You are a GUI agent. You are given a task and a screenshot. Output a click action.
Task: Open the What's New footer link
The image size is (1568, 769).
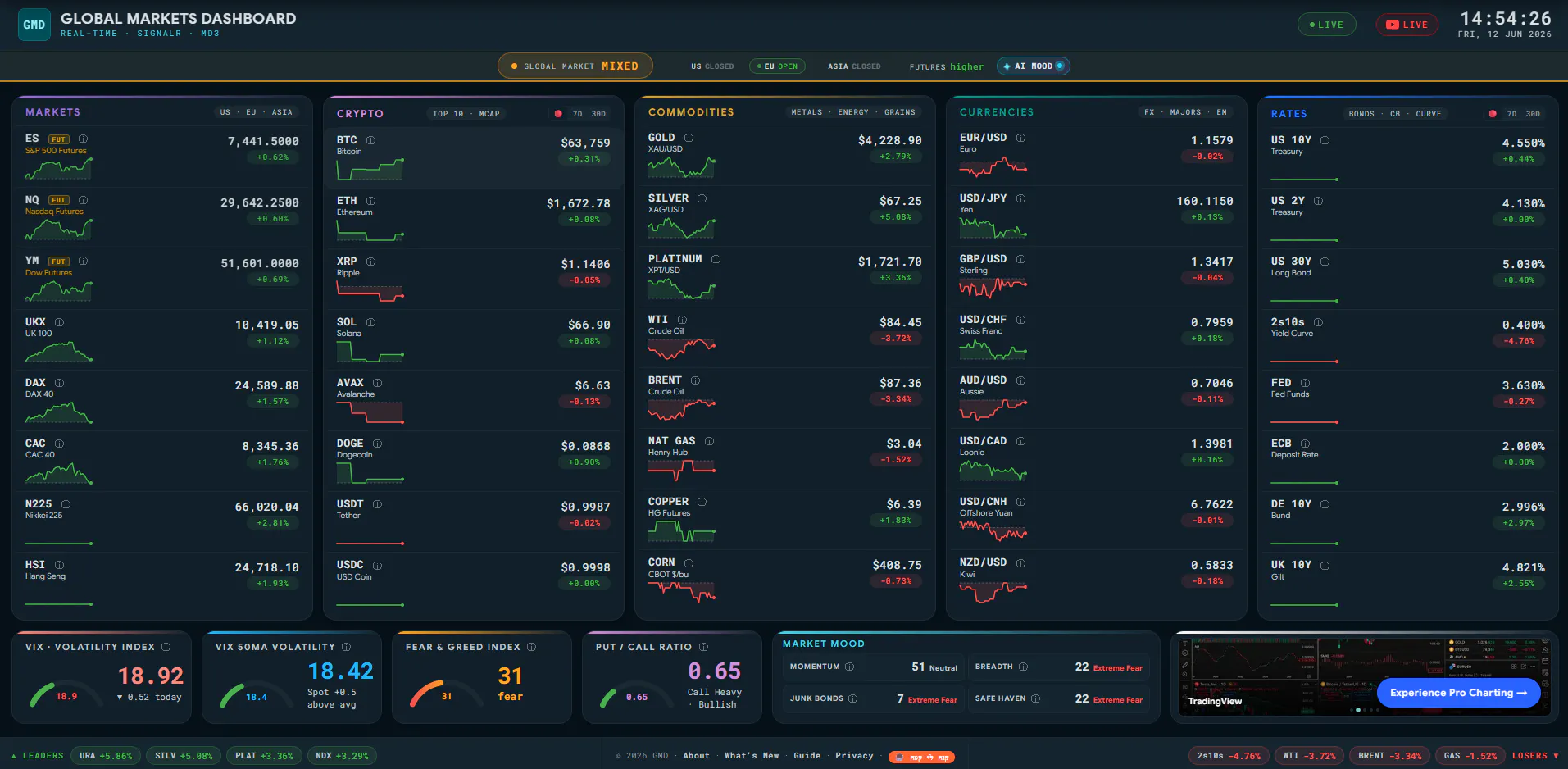pos(752,756)
